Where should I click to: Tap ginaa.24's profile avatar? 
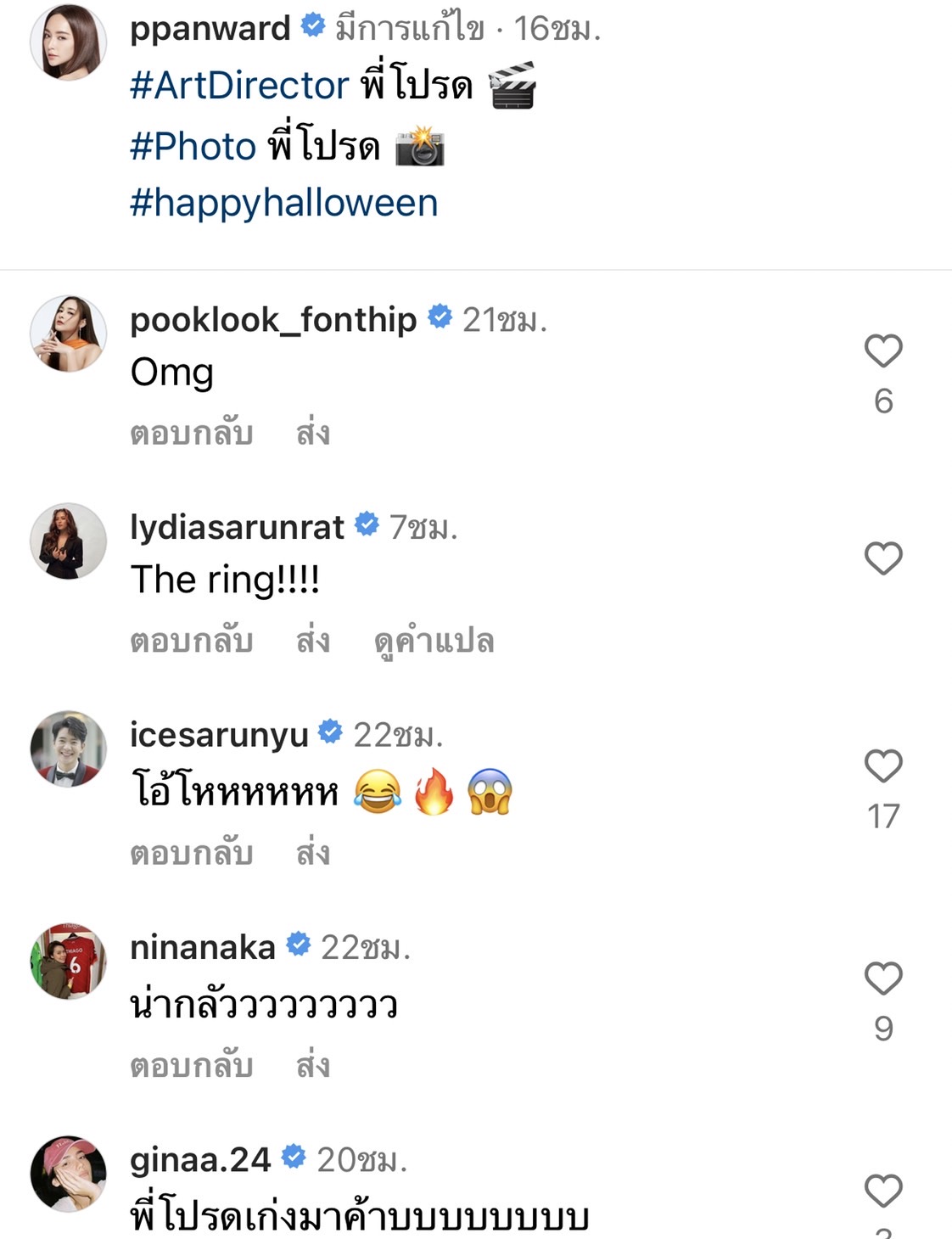coord(68,1174)
